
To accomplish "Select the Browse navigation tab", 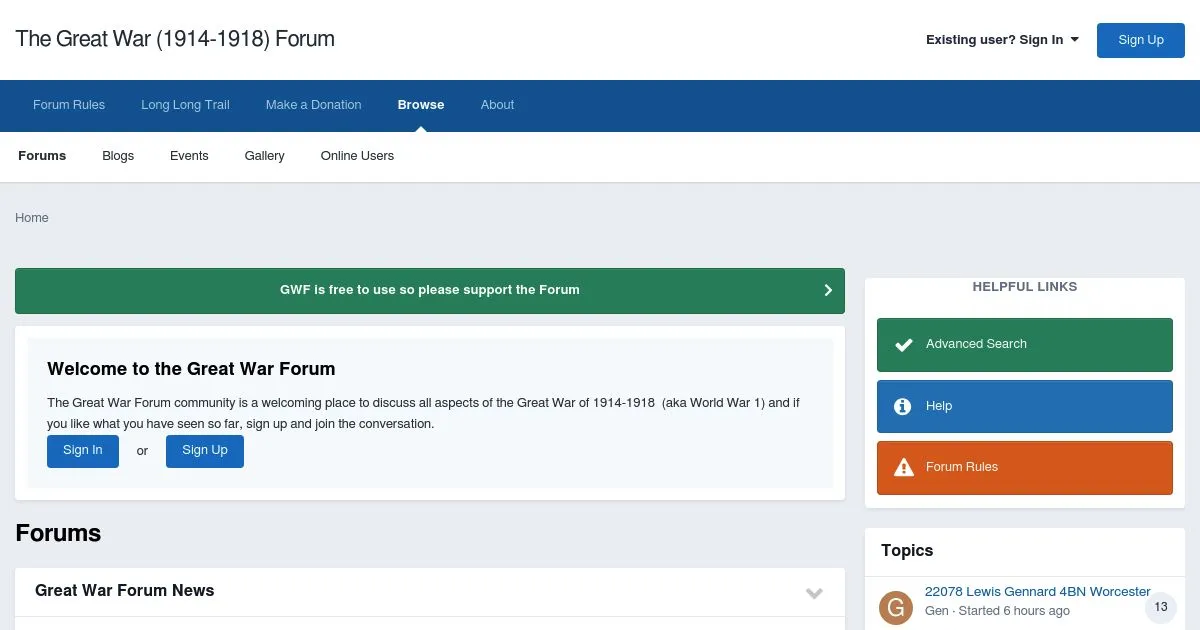I will coord(421,105).
